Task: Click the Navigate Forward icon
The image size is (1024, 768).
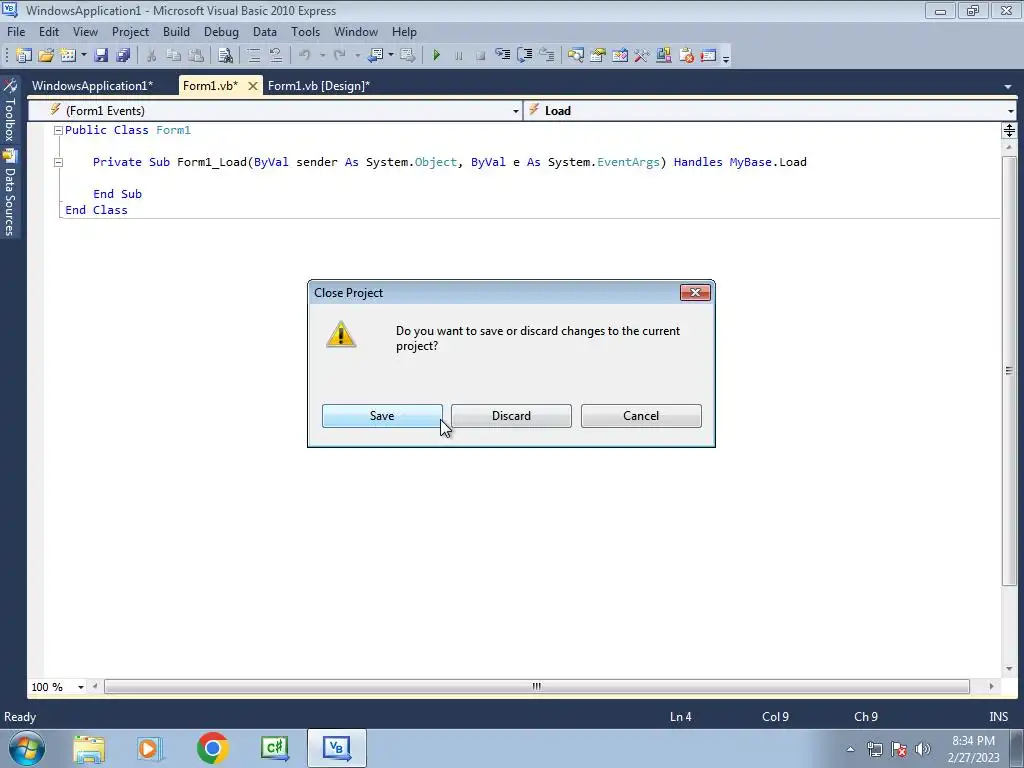Action: click(408, 56)
